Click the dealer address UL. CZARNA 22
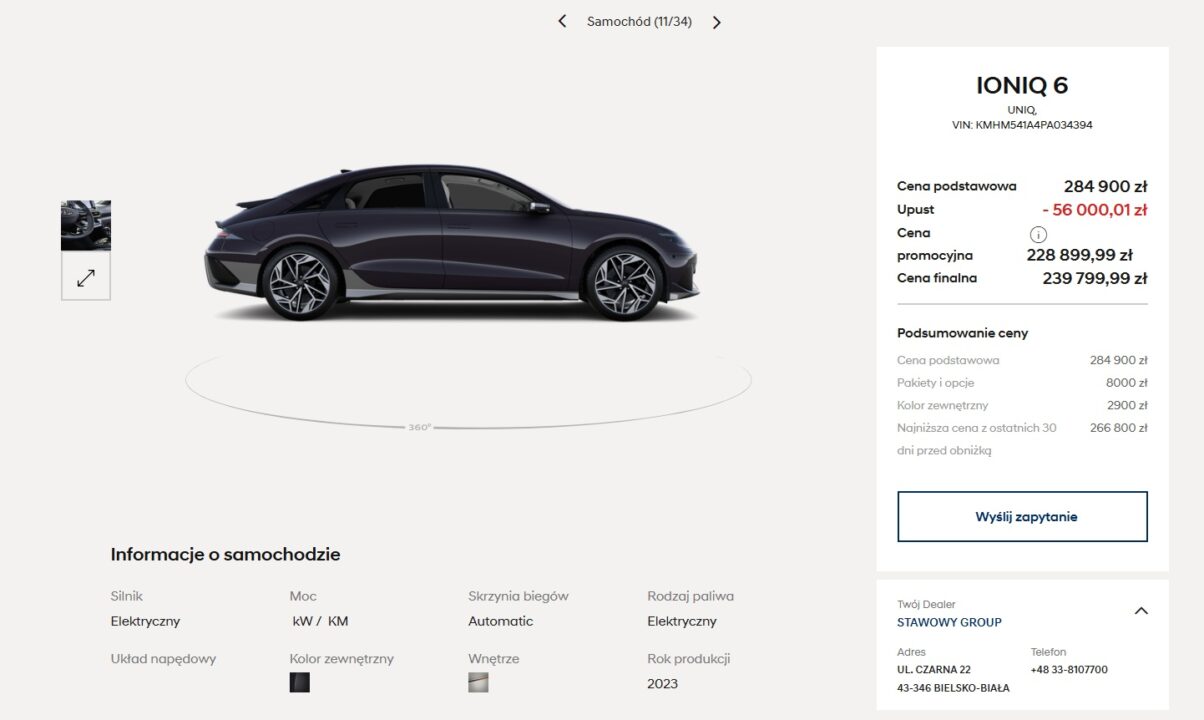1204x720 pixels. coord(934,670)
